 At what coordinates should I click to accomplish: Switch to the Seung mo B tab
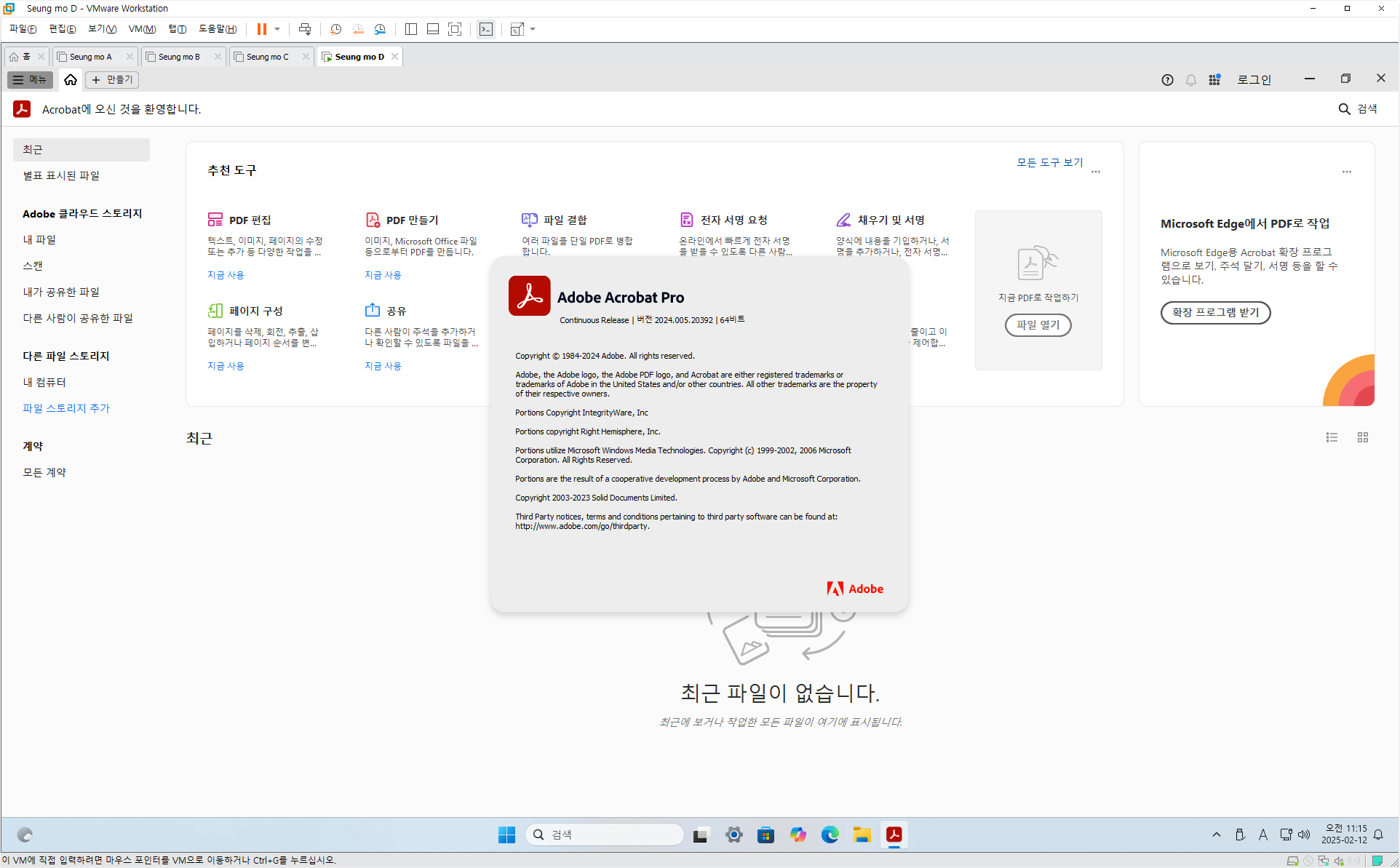coord(179,57)
